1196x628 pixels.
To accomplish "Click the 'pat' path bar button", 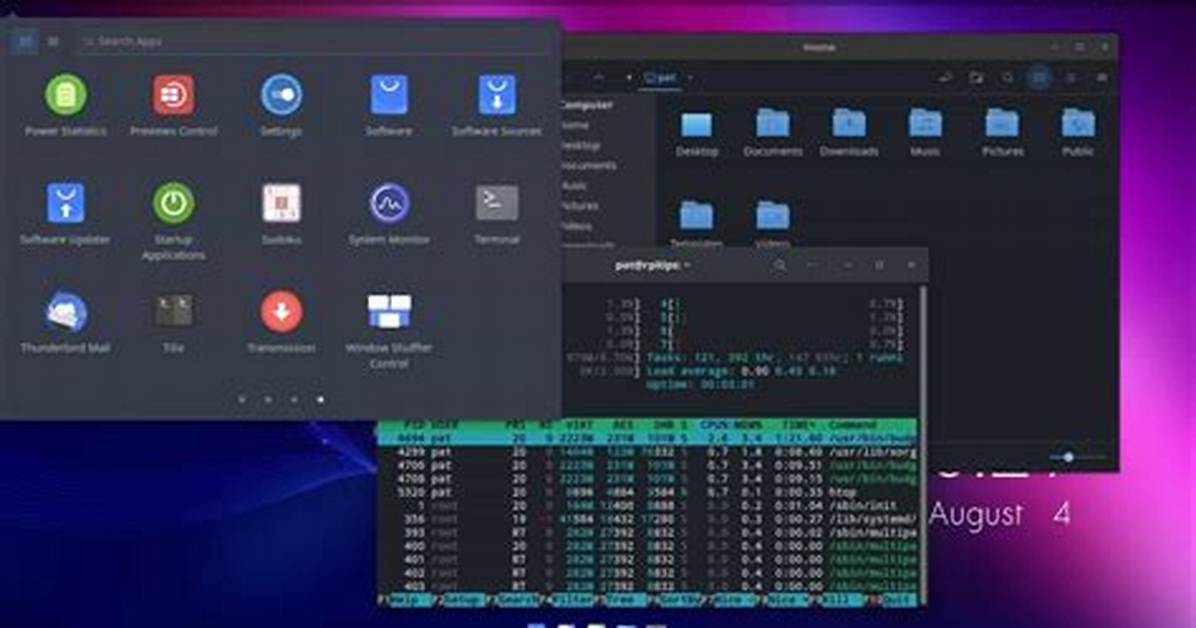I will coord(661,77).
